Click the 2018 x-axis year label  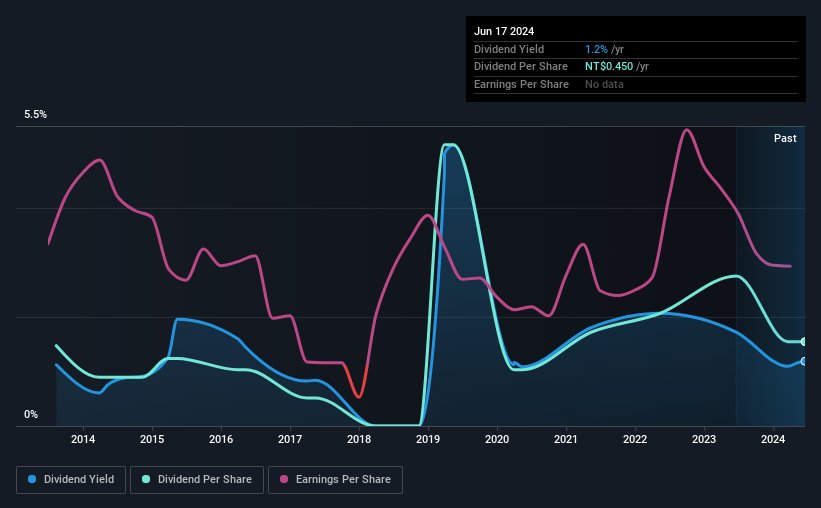[x=359, y=439]
